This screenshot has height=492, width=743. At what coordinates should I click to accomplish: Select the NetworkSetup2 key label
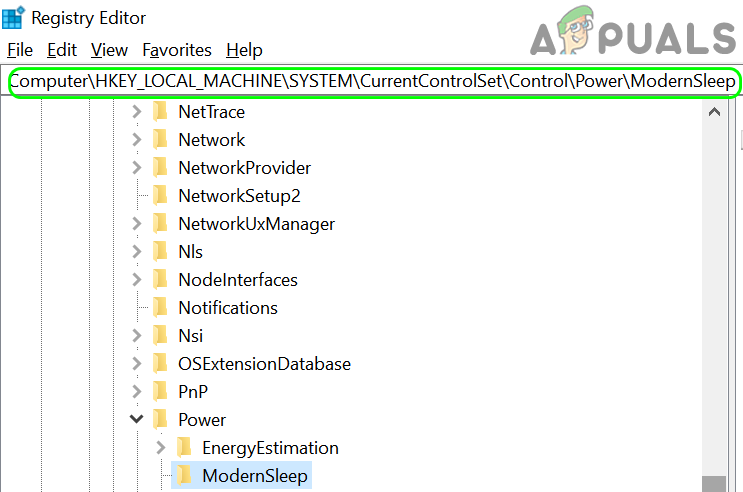[x=239, y=196]
